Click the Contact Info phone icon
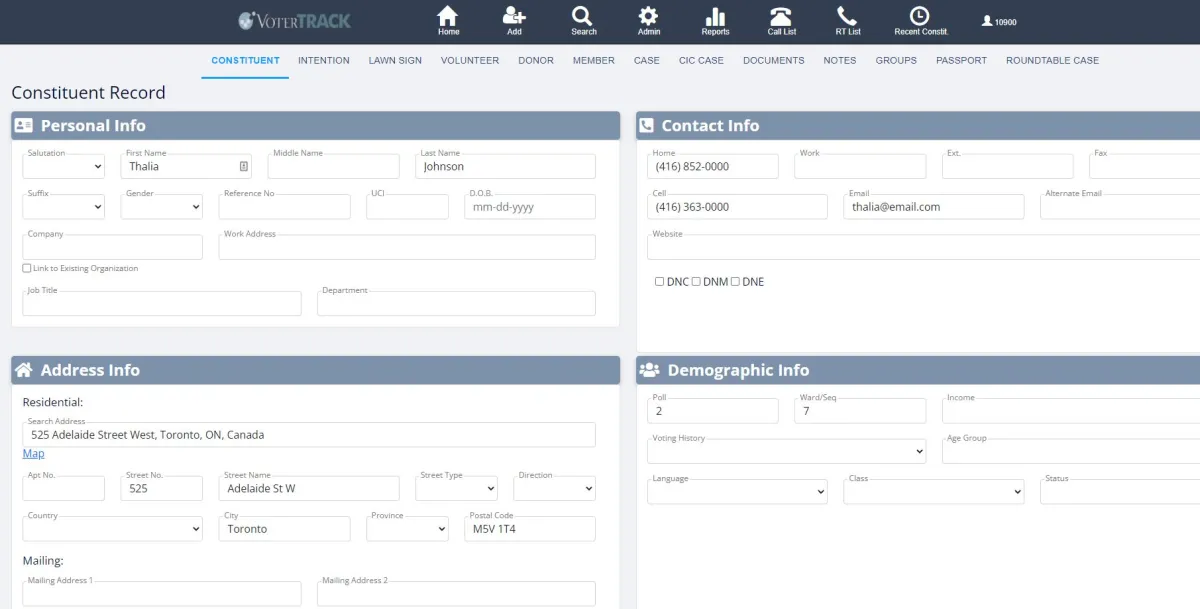The height and width of the screenshot is (609, 1200). [646, 125]
